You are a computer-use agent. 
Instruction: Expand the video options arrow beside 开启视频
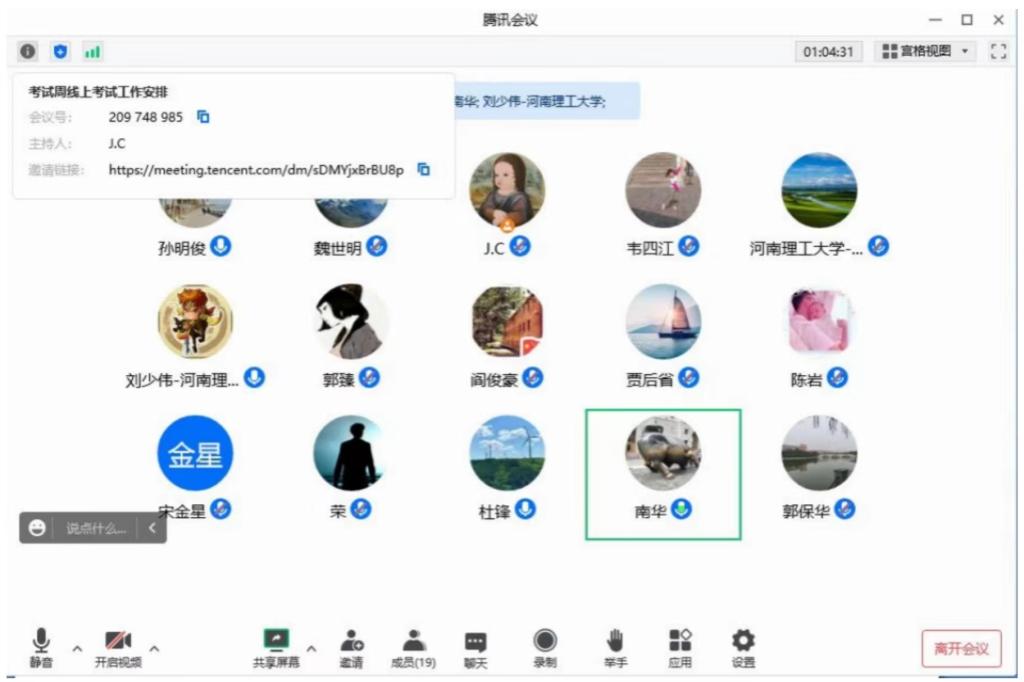154,648
